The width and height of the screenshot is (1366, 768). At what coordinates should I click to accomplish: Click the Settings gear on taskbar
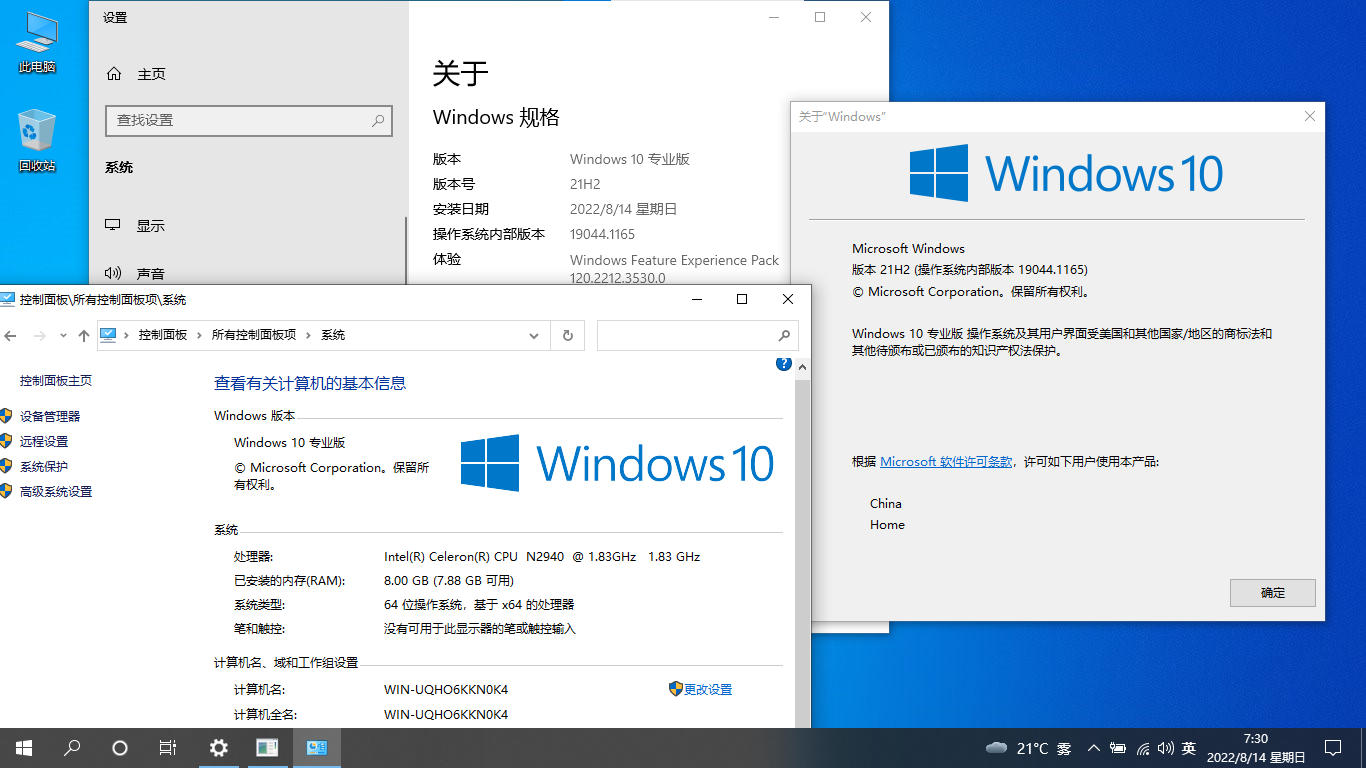219,748
